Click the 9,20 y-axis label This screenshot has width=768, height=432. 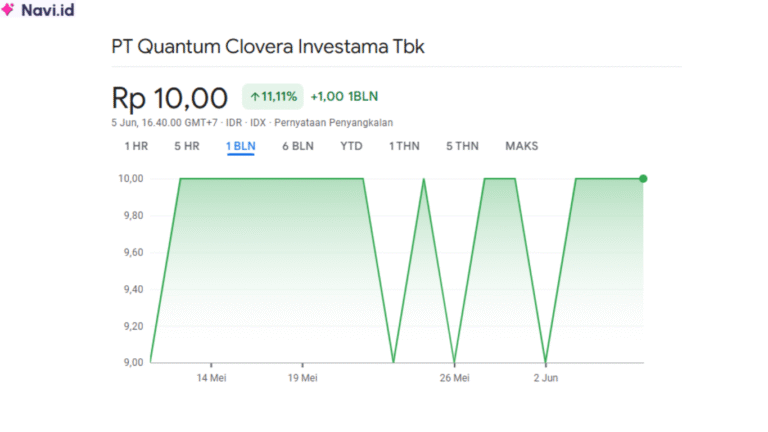coord(133,326)
